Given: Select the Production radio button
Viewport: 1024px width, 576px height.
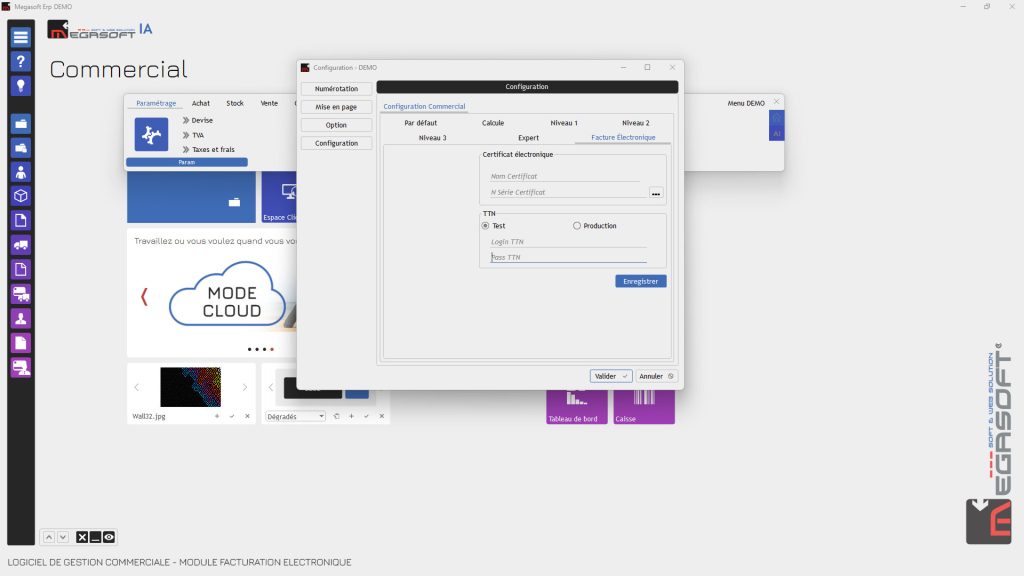Looking at the screenshot, I should [577, 226].
